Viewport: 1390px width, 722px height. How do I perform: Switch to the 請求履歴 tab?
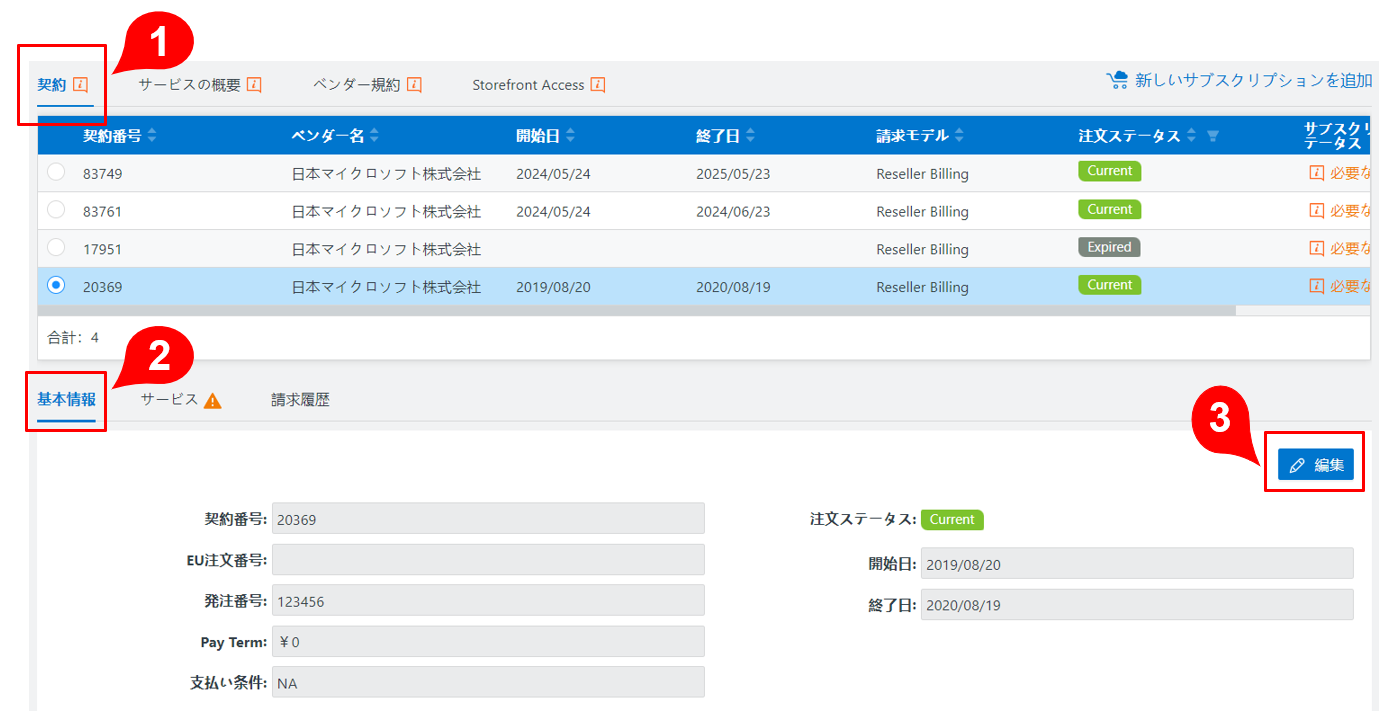(x=300, y=400)
